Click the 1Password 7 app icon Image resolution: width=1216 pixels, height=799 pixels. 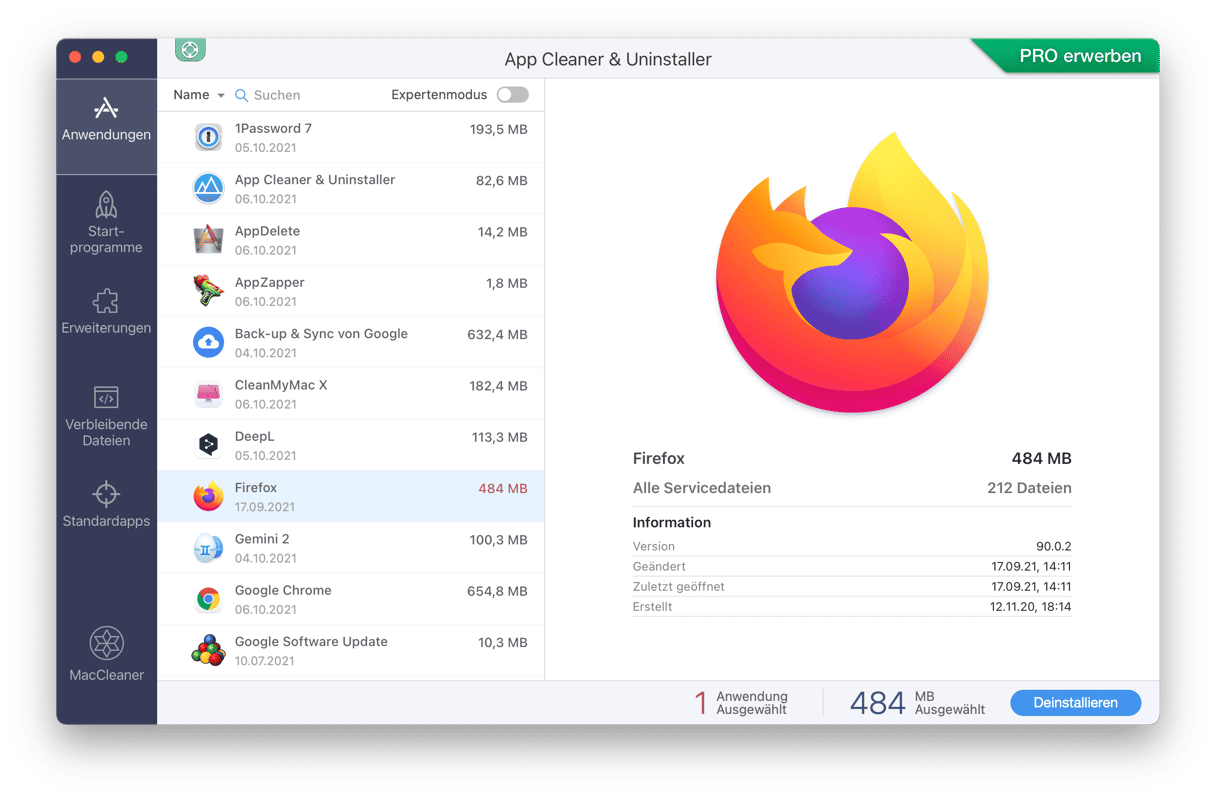(208, 137)
